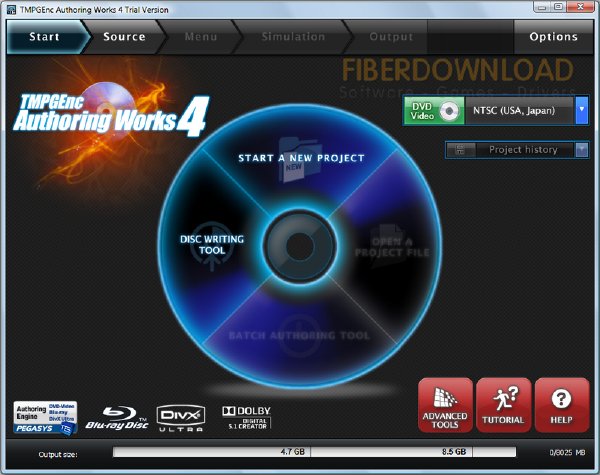Click the DVD Video format button
The height and width of the screenshot is (475, 600).
434,111
